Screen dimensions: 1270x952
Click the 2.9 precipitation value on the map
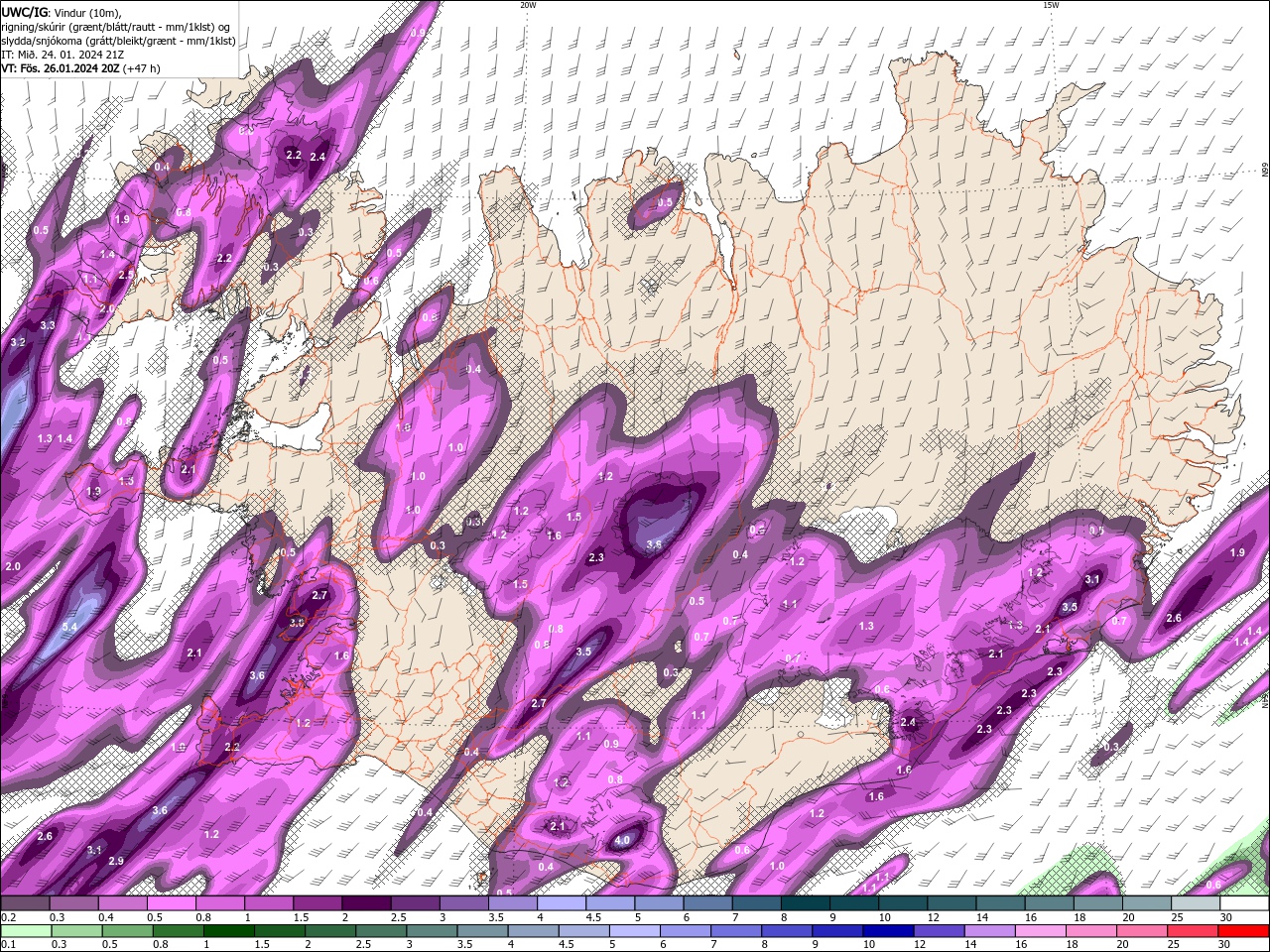[x=116, y=861]
